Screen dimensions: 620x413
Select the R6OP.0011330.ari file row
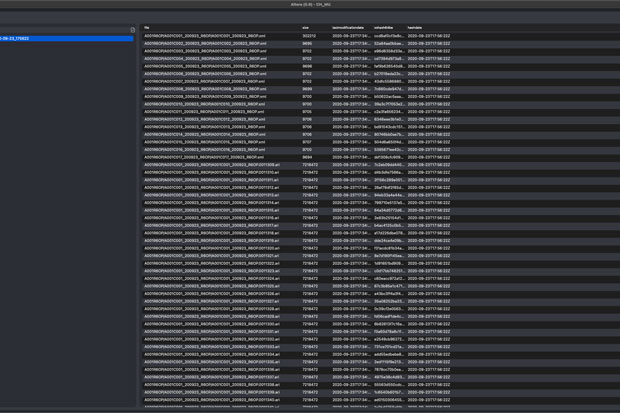click(381, 324)
